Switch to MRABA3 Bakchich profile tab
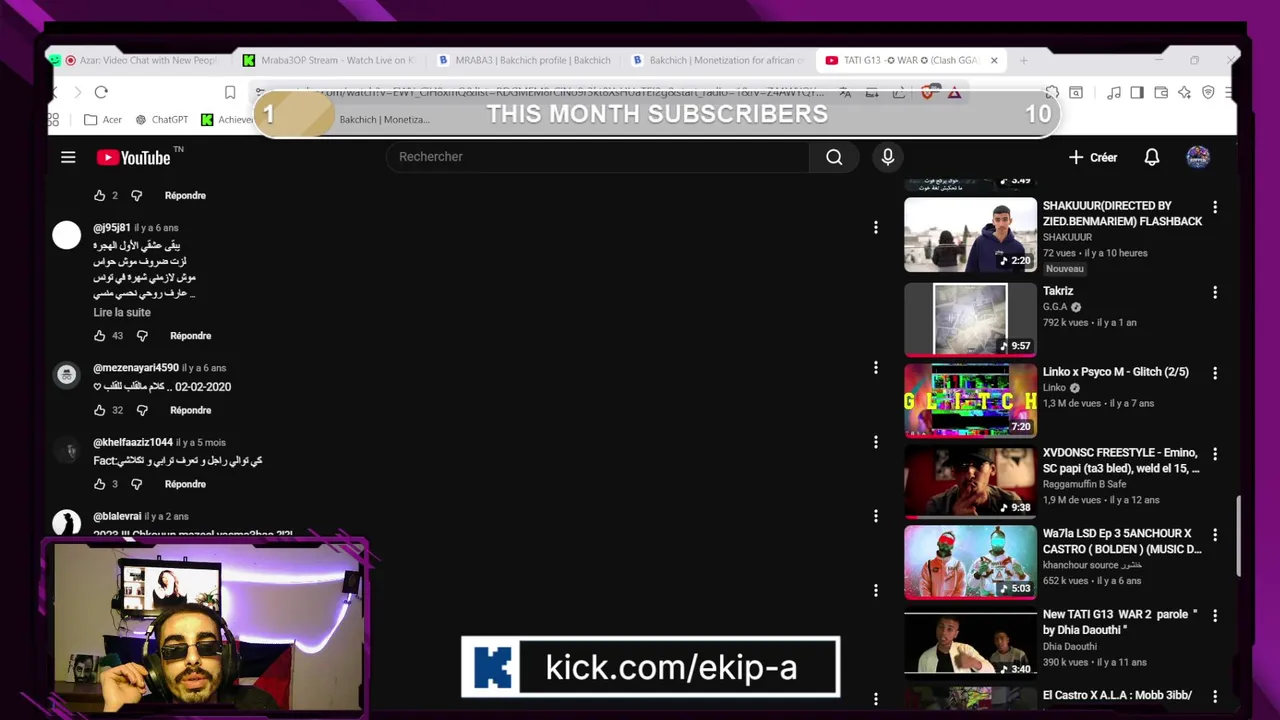Image resolution: width=1280 pixels, height=720 pixels. 525,60
